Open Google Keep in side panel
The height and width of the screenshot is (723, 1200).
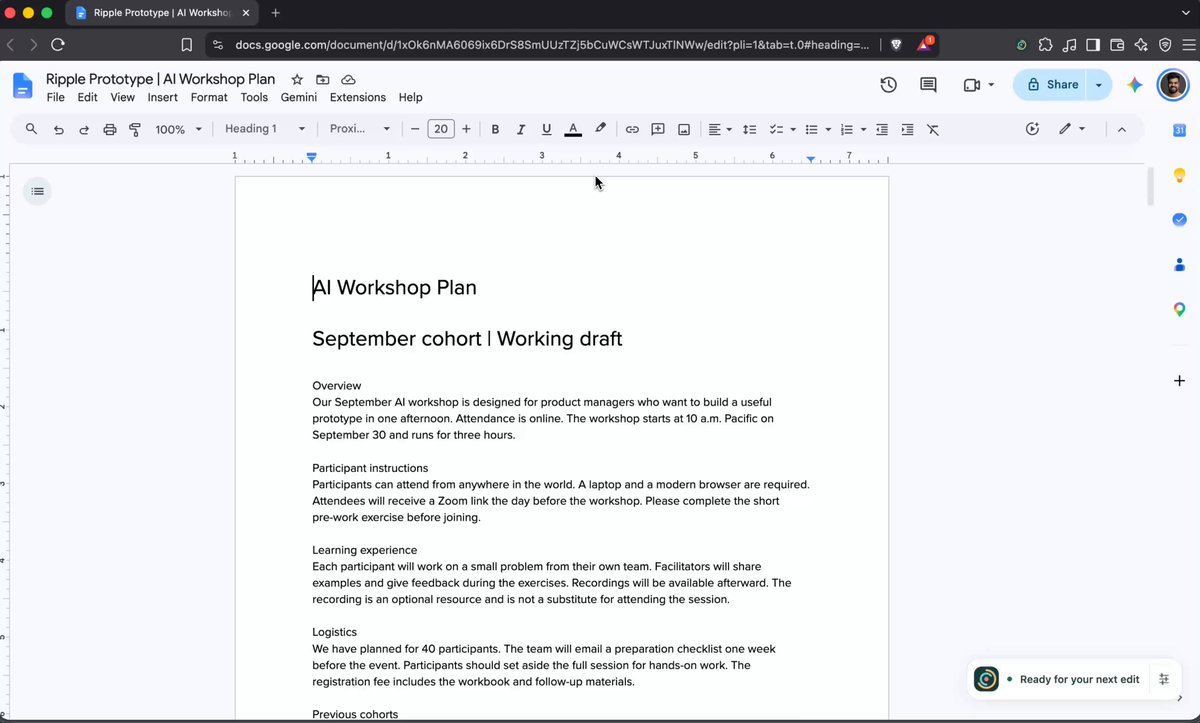(1179, 175)
